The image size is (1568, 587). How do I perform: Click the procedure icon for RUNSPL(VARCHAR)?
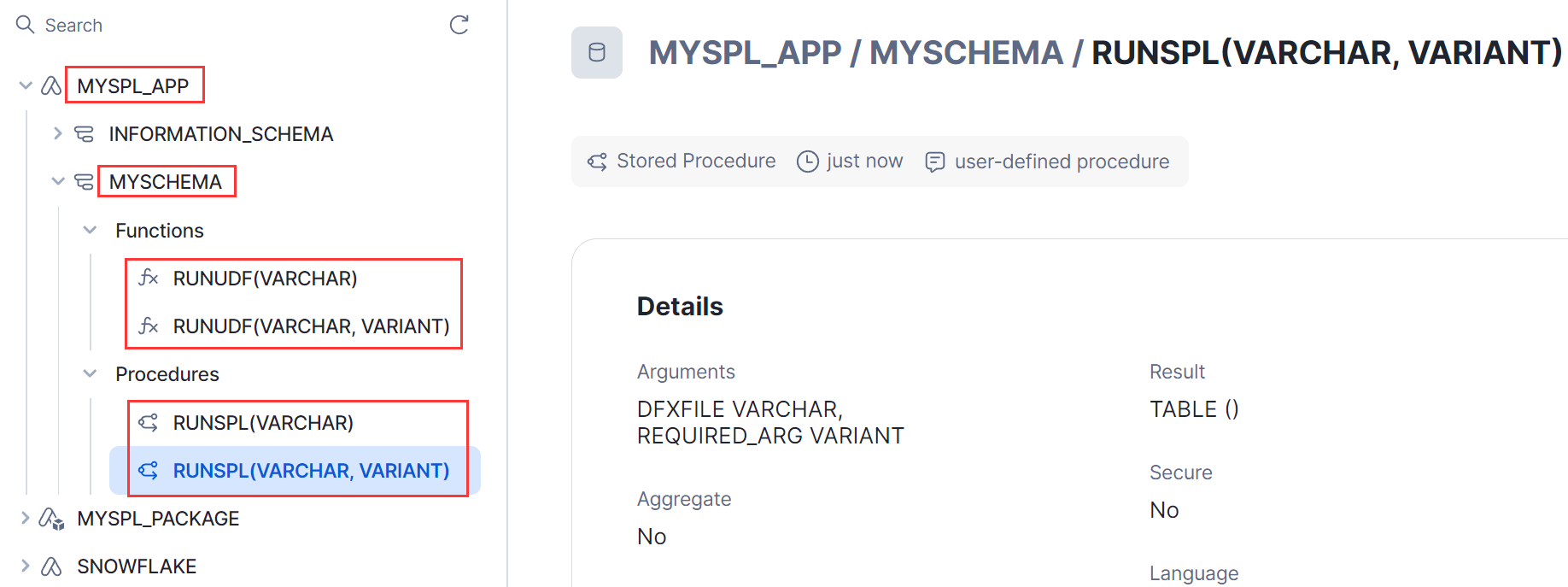[149, 423]
